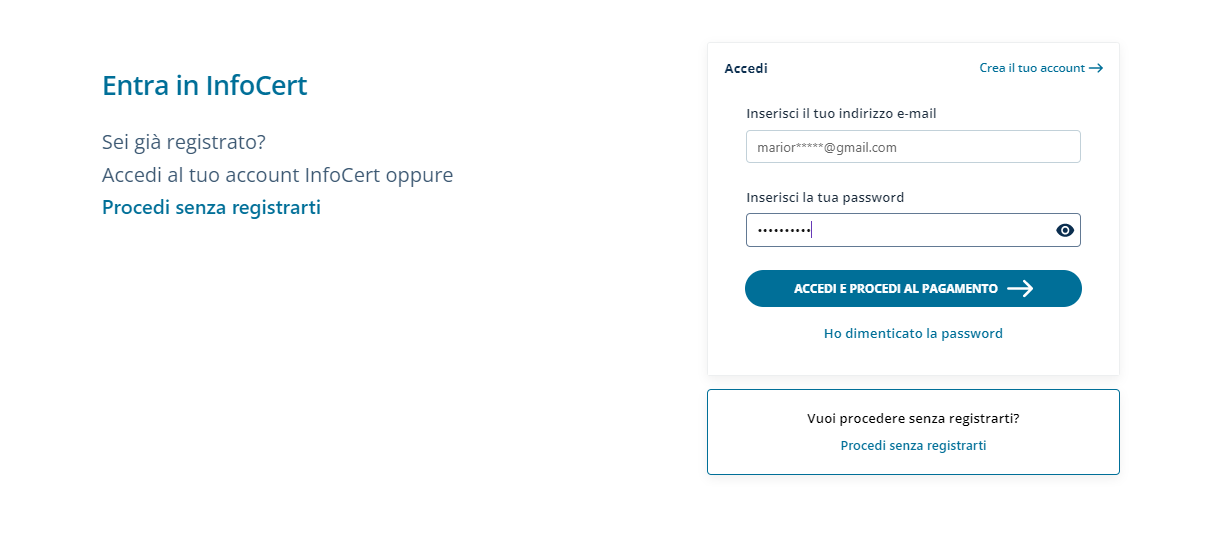Click the Accedi al tuo account InfoCert oppure text
1224x560 pixels.
click(277, 175)
